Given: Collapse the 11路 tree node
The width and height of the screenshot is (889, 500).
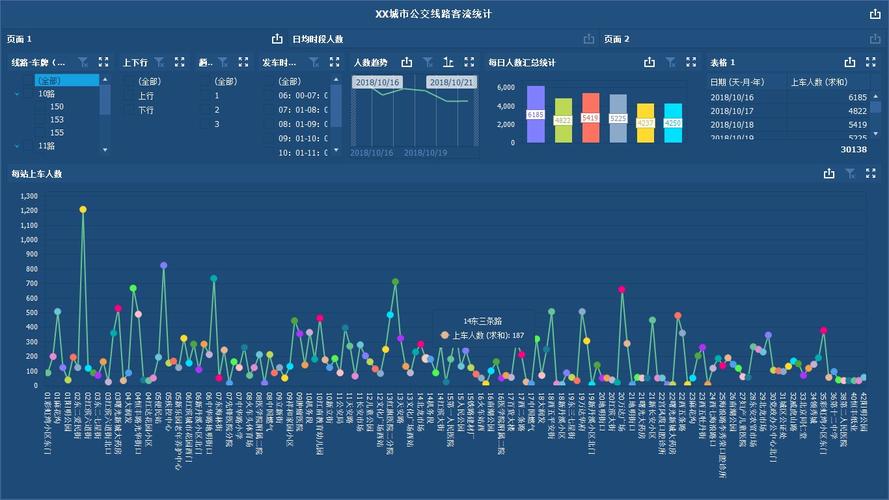Looking at the screenshot, I should [x=17, y=146].
